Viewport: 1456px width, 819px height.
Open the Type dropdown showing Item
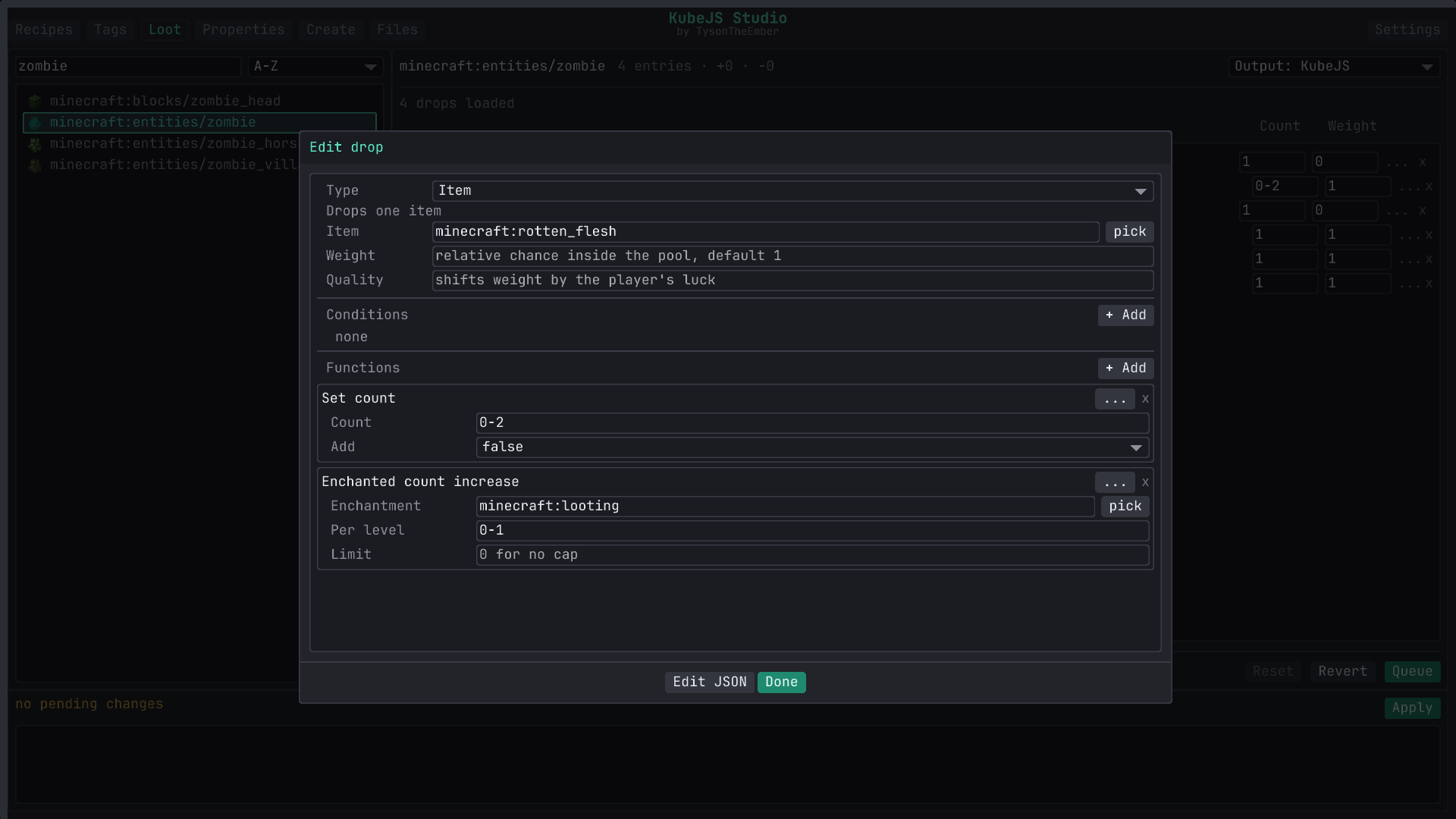792,191
